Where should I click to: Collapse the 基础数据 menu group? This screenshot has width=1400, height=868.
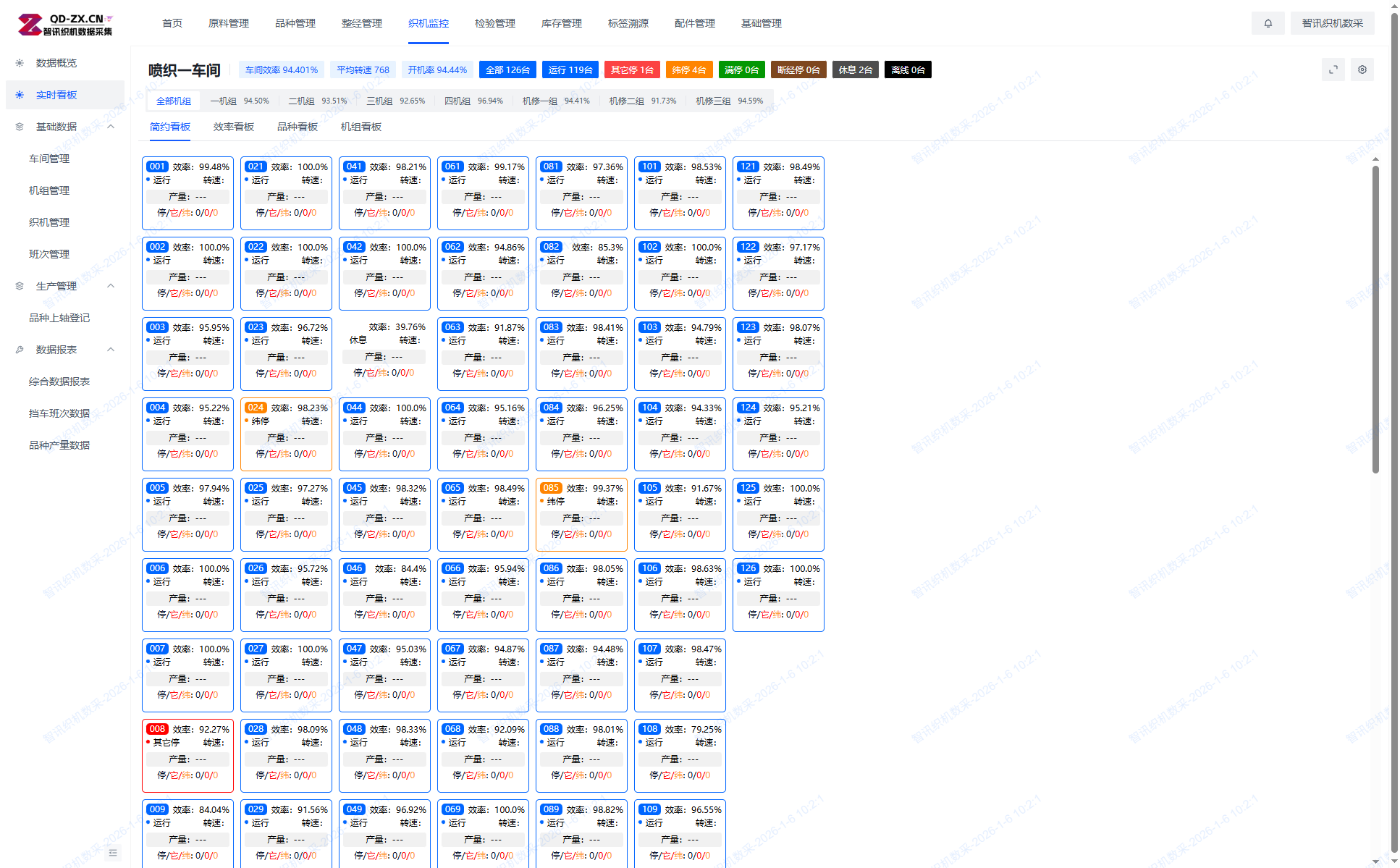[x=111, y=127]
